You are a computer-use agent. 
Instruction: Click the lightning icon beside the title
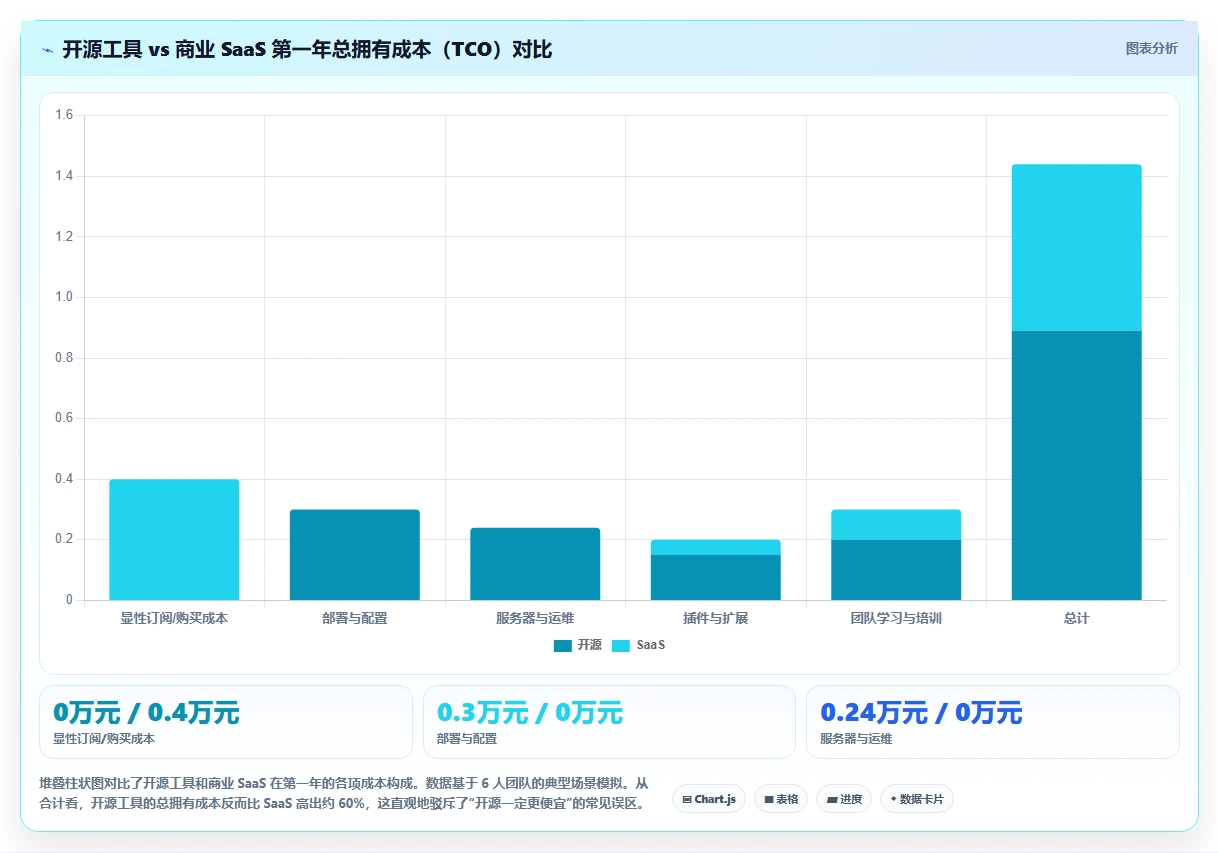pyautogui.click(x=47, y=50)
